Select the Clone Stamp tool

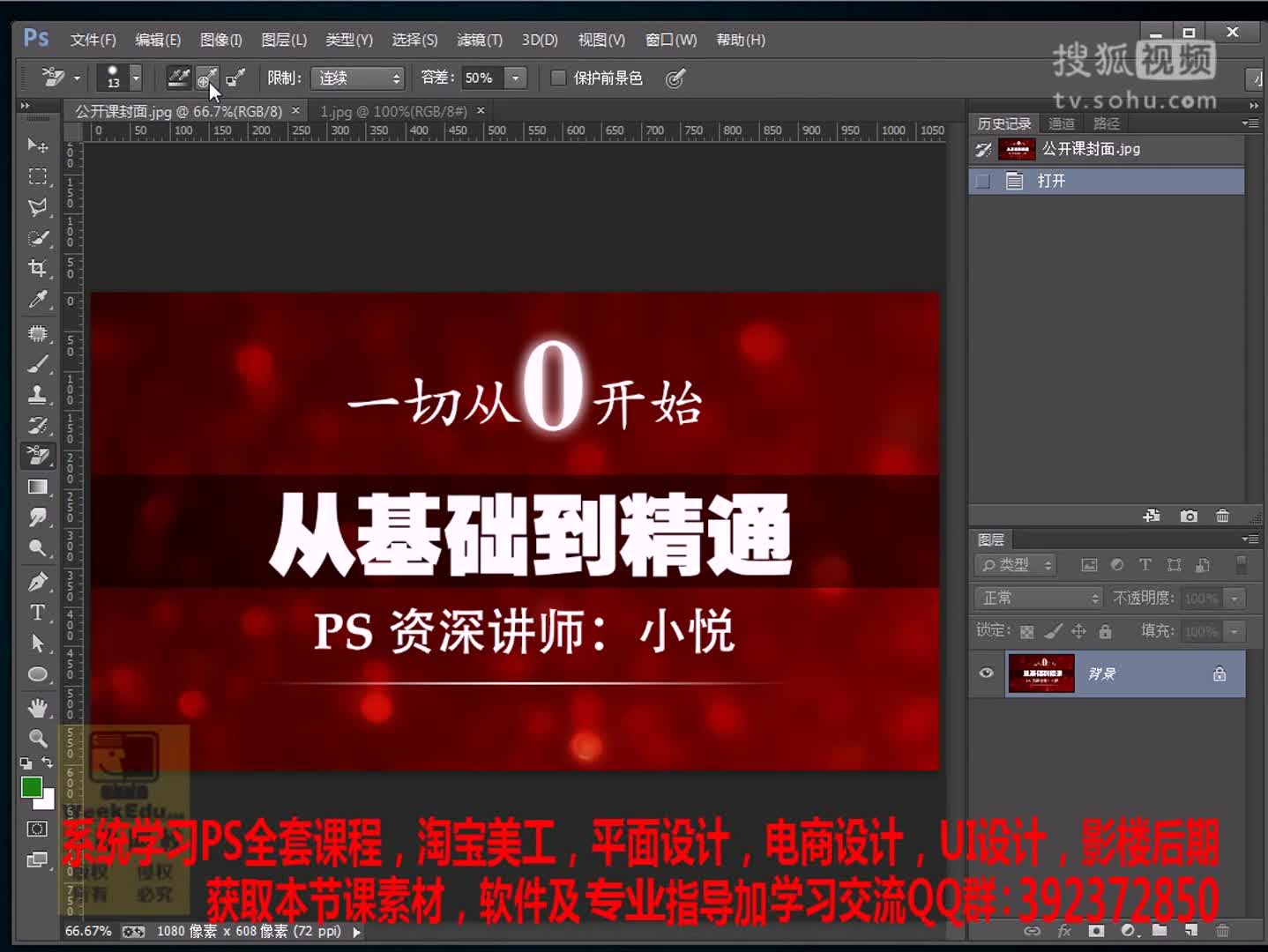[x=37, y=394]
